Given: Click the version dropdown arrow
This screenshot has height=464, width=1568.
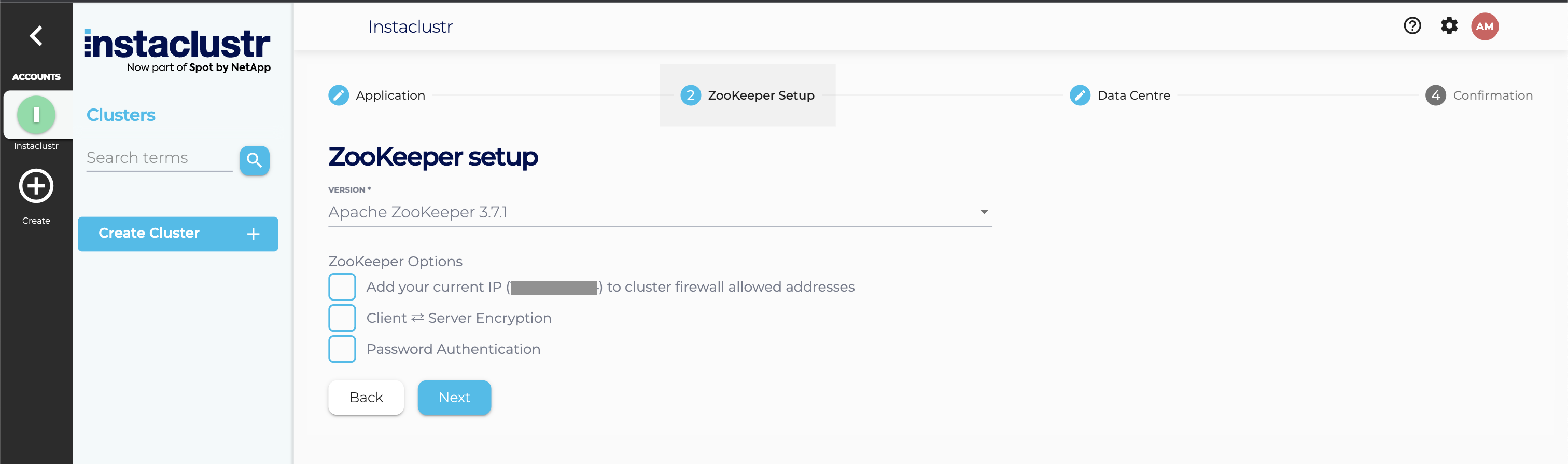Looking at the screenshot, I should (984, 212).
